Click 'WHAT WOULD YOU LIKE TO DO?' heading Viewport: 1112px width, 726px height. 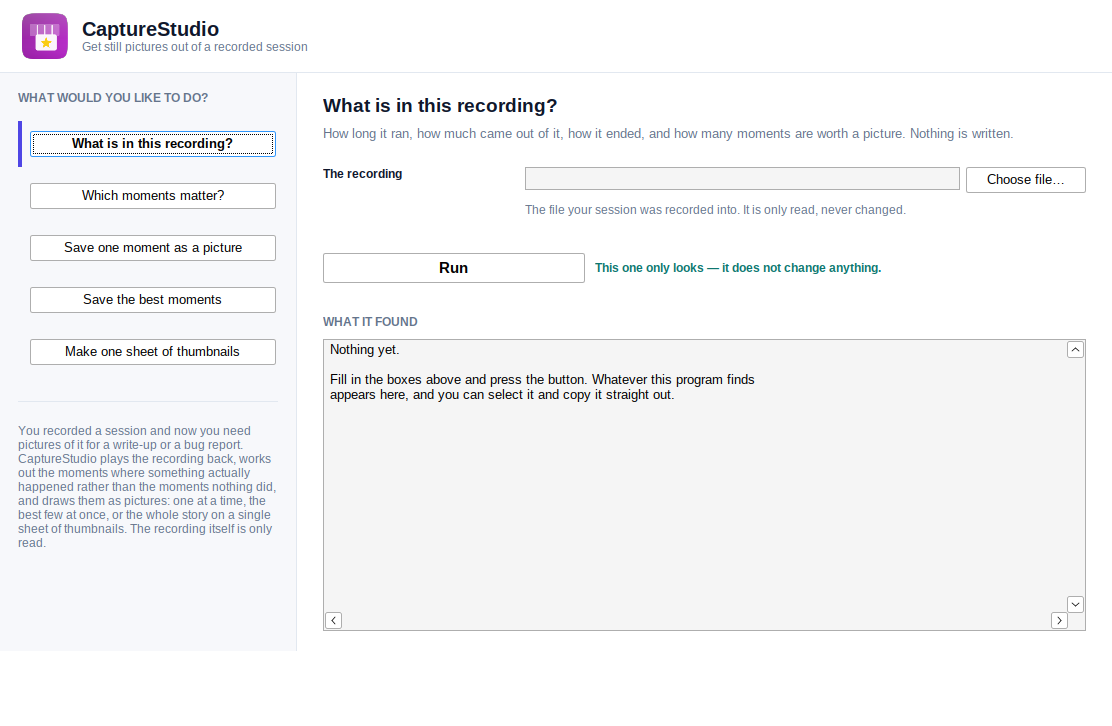[x=113, y=98]
